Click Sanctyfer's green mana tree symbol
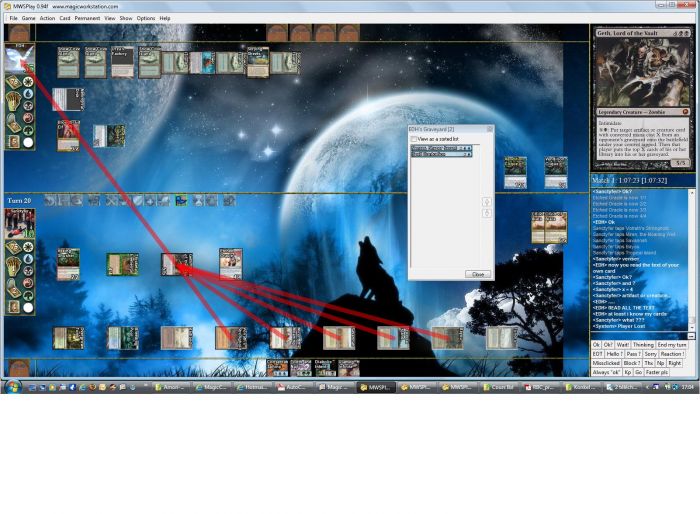 pyautogui.click(x=28, y=296)
